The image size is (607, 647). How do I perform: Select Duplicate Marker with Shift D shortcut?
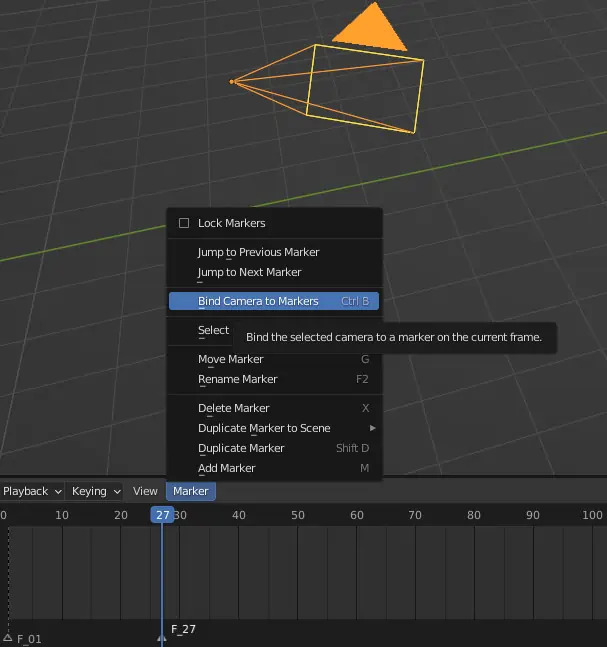(241, 448)
